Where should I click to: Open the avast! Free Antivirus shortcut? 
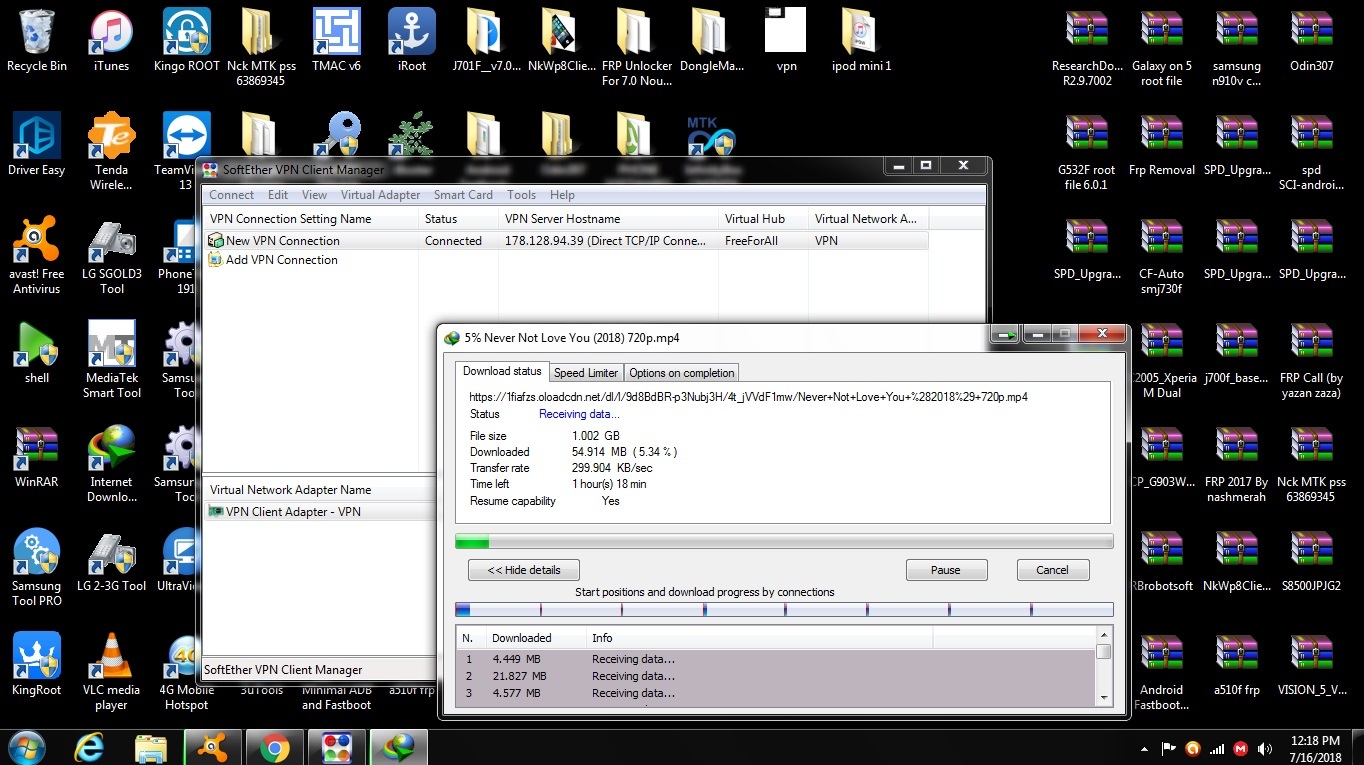[37, 255]
